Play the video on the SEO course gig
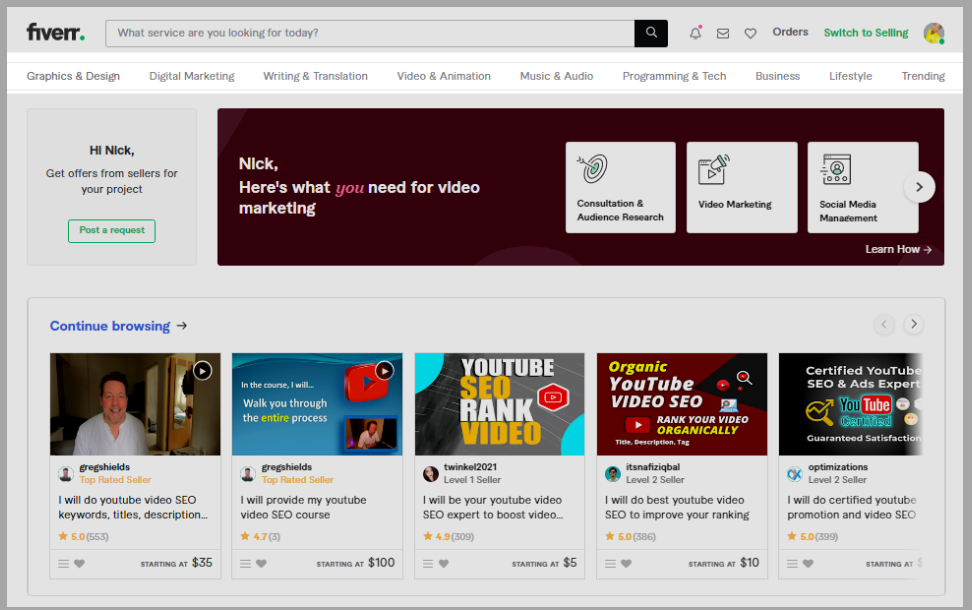This screenshot has height=610, width=972. click(x=384, y=371)
